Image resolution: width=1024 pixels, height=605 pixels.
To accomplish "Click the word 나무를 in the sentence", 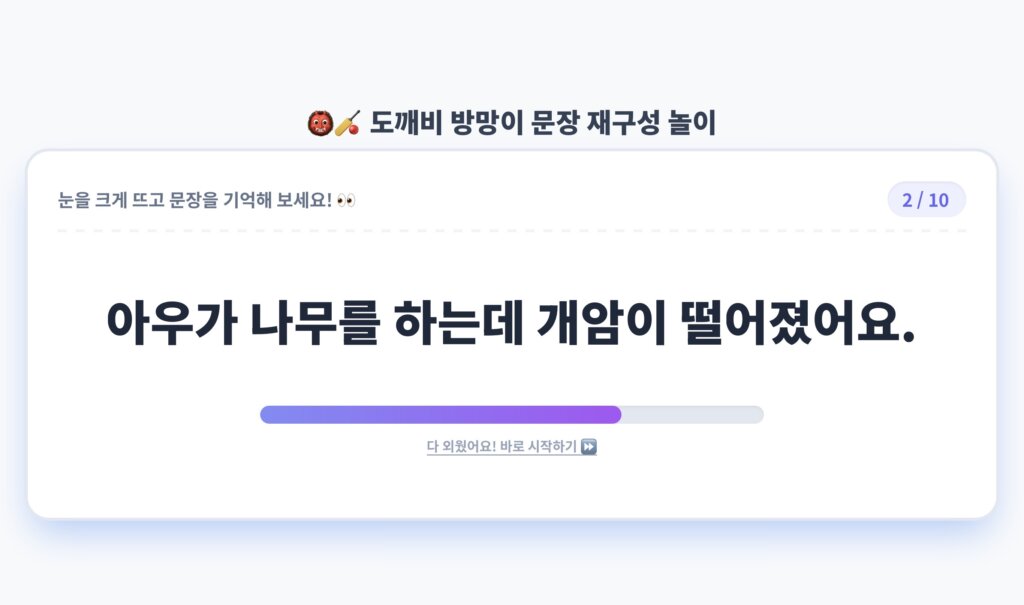I will 315,323.
